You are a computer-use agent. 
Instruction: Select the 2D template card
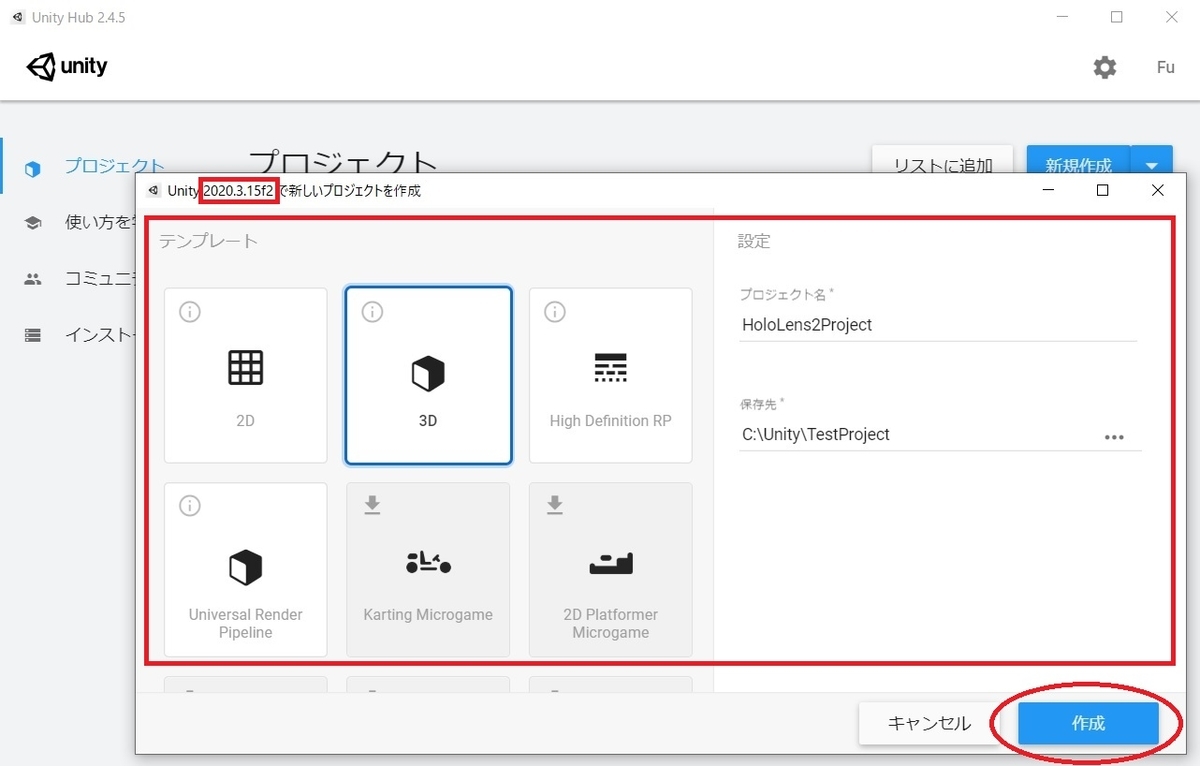coord(246,376)
